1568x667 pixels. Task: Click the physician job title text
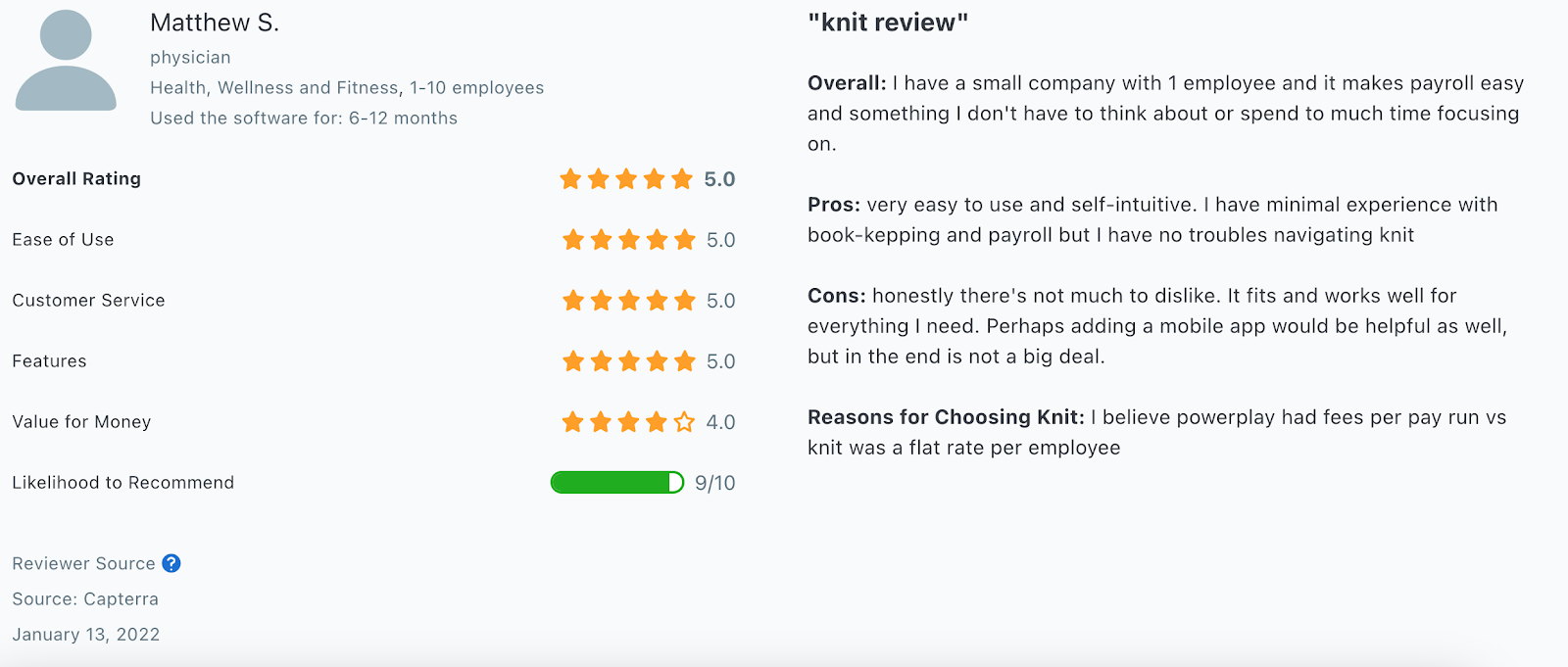(x=190, y=58)
